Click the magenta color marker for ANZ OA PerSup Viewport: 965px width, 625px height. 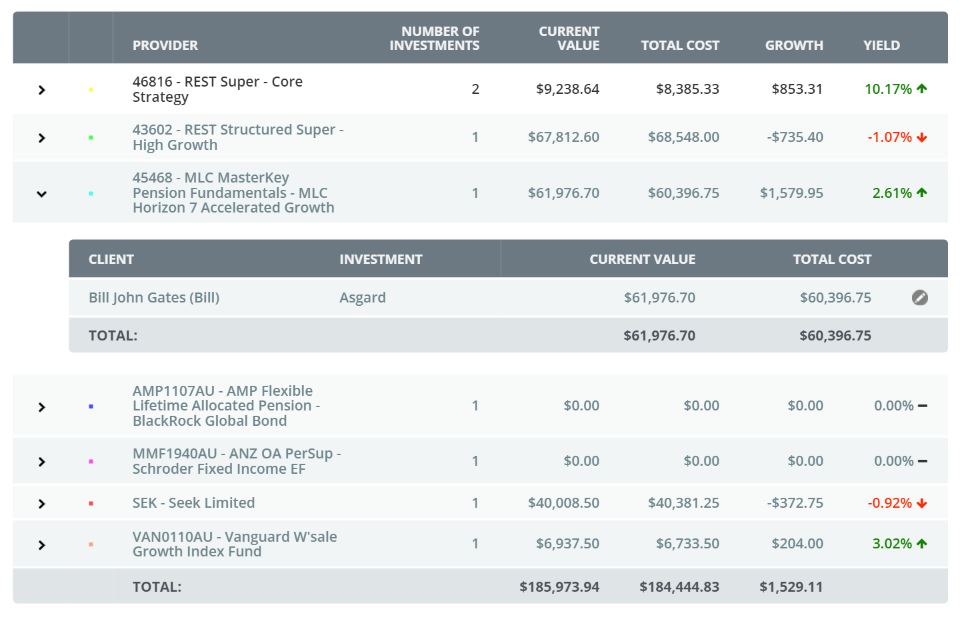[91, 462]
